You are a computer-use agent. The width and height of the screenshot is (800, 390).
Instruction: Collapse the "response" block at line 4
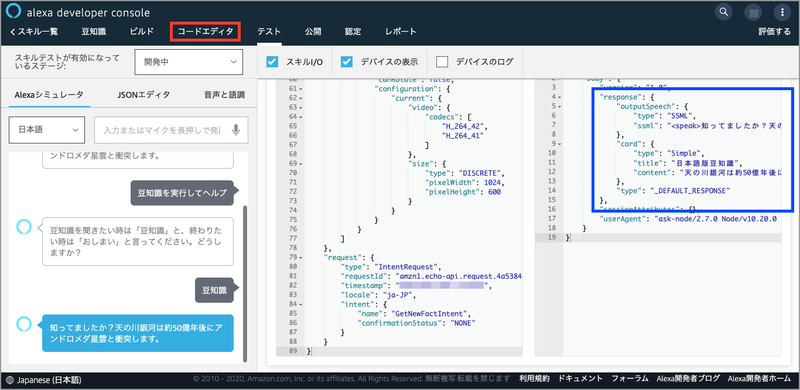point(559,97)
